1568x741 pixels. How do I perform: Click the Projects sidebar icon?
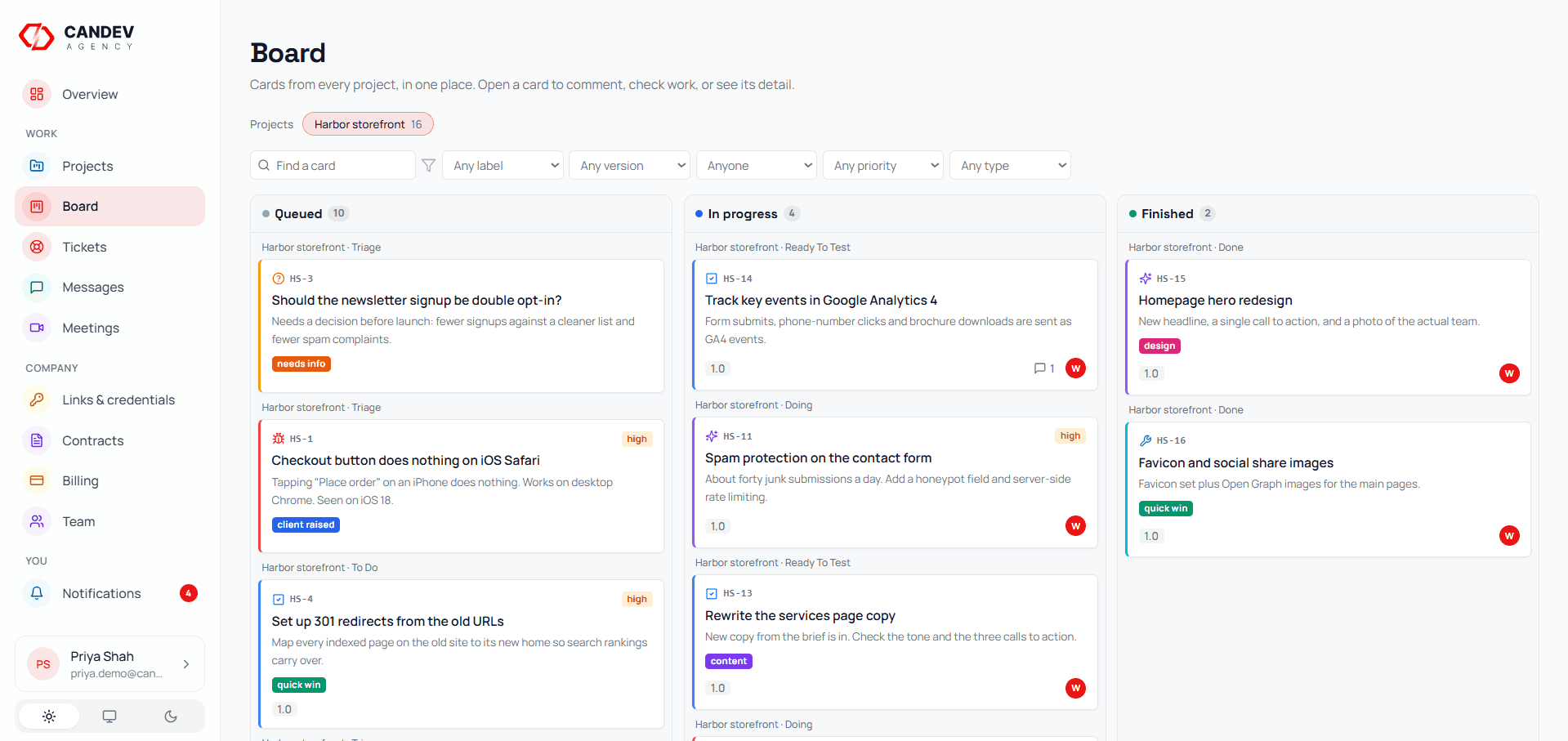click(37, 166)
